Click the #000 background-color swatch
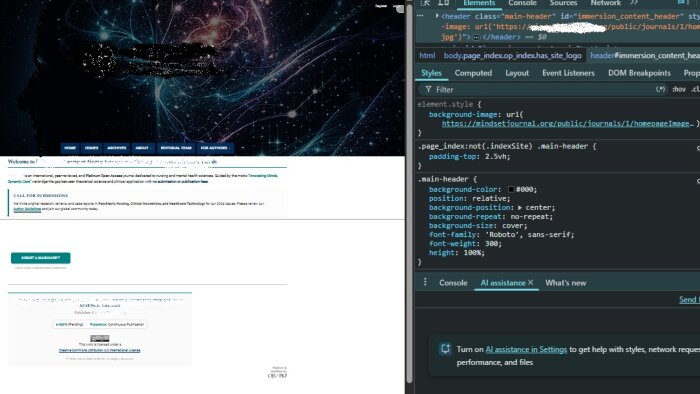This screenshot has width=700, height=394. point(511,189)
